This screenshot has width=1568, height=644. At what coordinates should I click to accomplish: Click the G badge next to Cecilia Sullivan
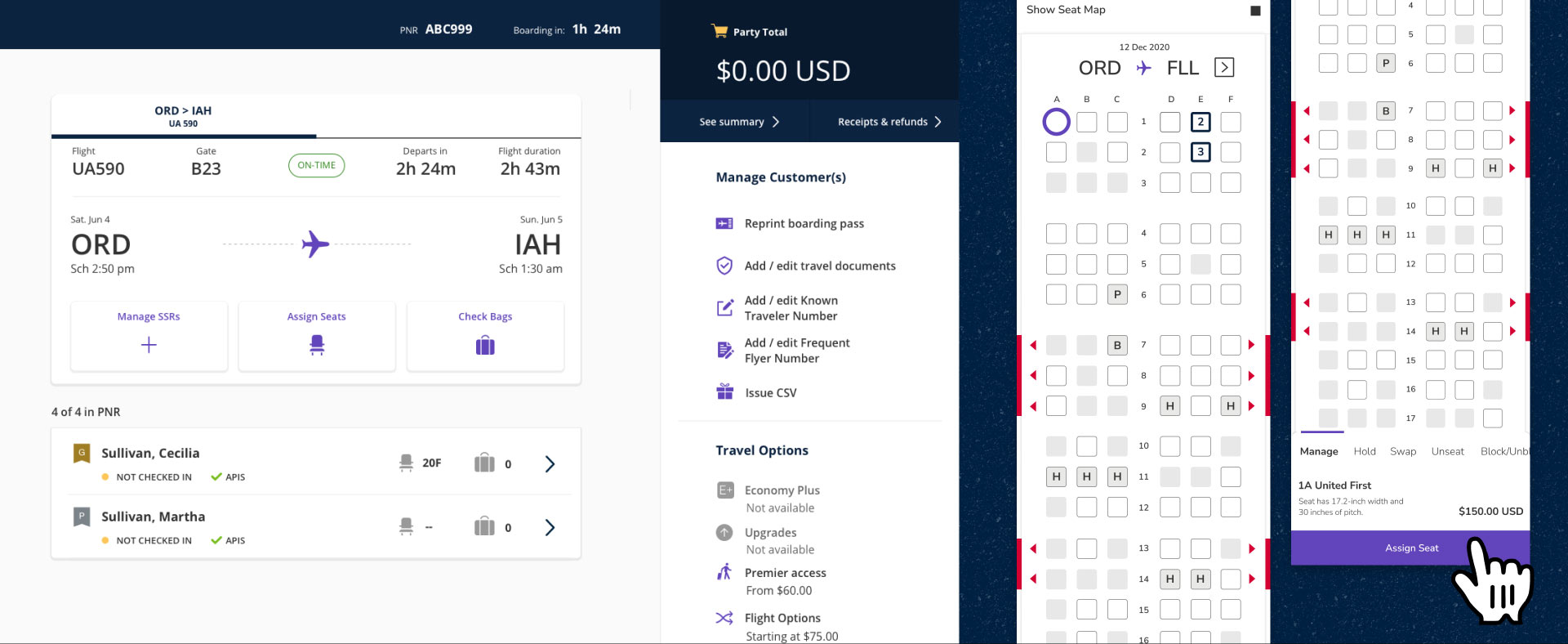pyautogui.click(x=82, y=453)
